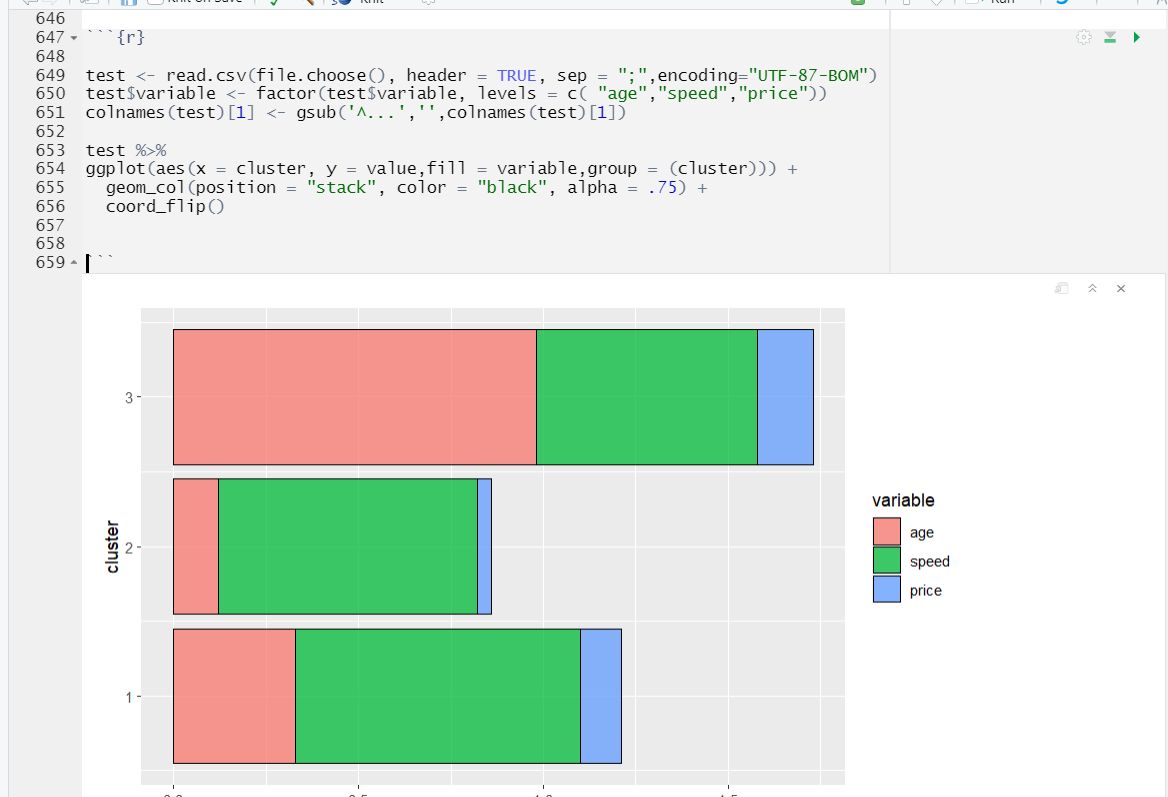Screen dimensions: 1168x797
Task: Click the axis tick label '3'
Action: tap(129, 398)
